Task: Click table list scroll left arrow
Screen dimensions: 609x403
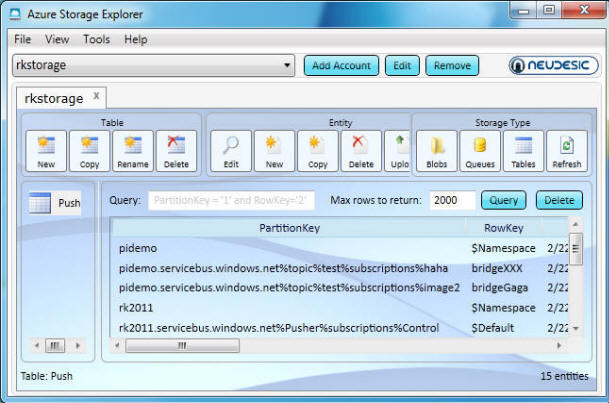Action: coord(37,345)
